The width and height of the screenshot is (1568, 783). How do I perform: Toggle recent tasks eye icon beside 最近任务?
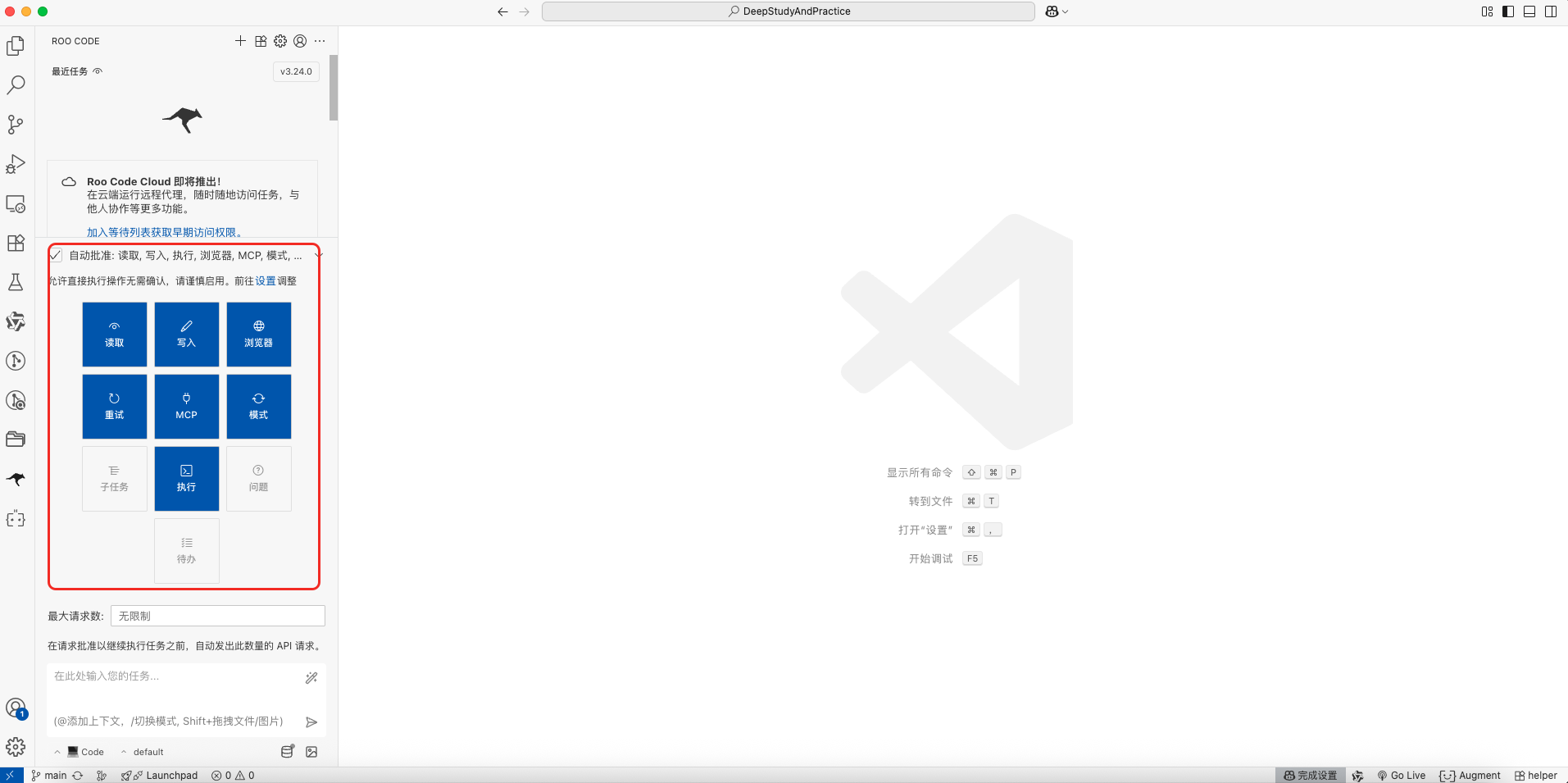pyautogui.click(x=98, y=71)
